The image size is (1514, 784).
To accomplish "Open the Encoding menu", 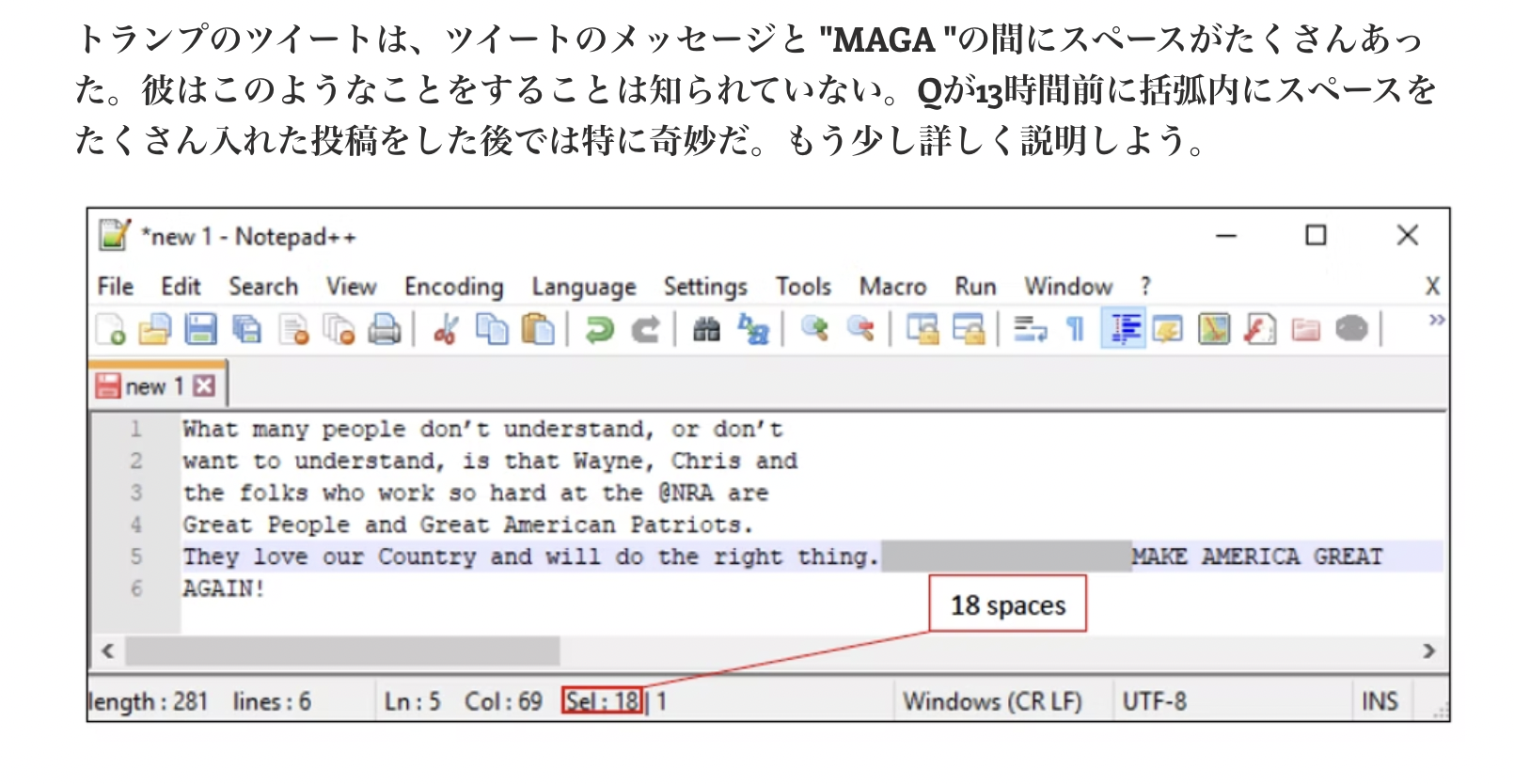I will click(x=454, y=287).
